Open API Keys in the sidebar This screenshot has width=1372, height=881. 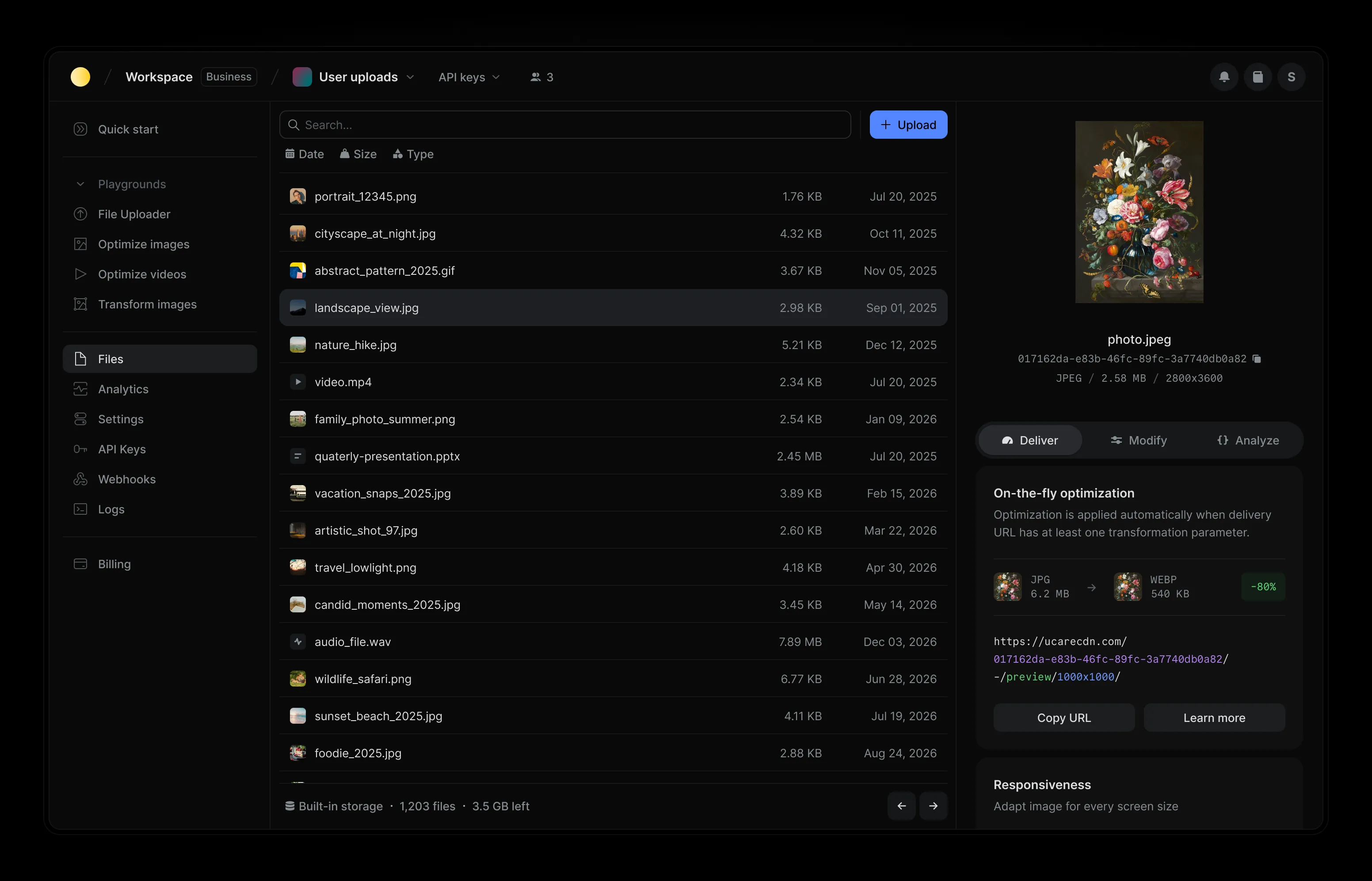pyautogui.click(x=160, y=449)
